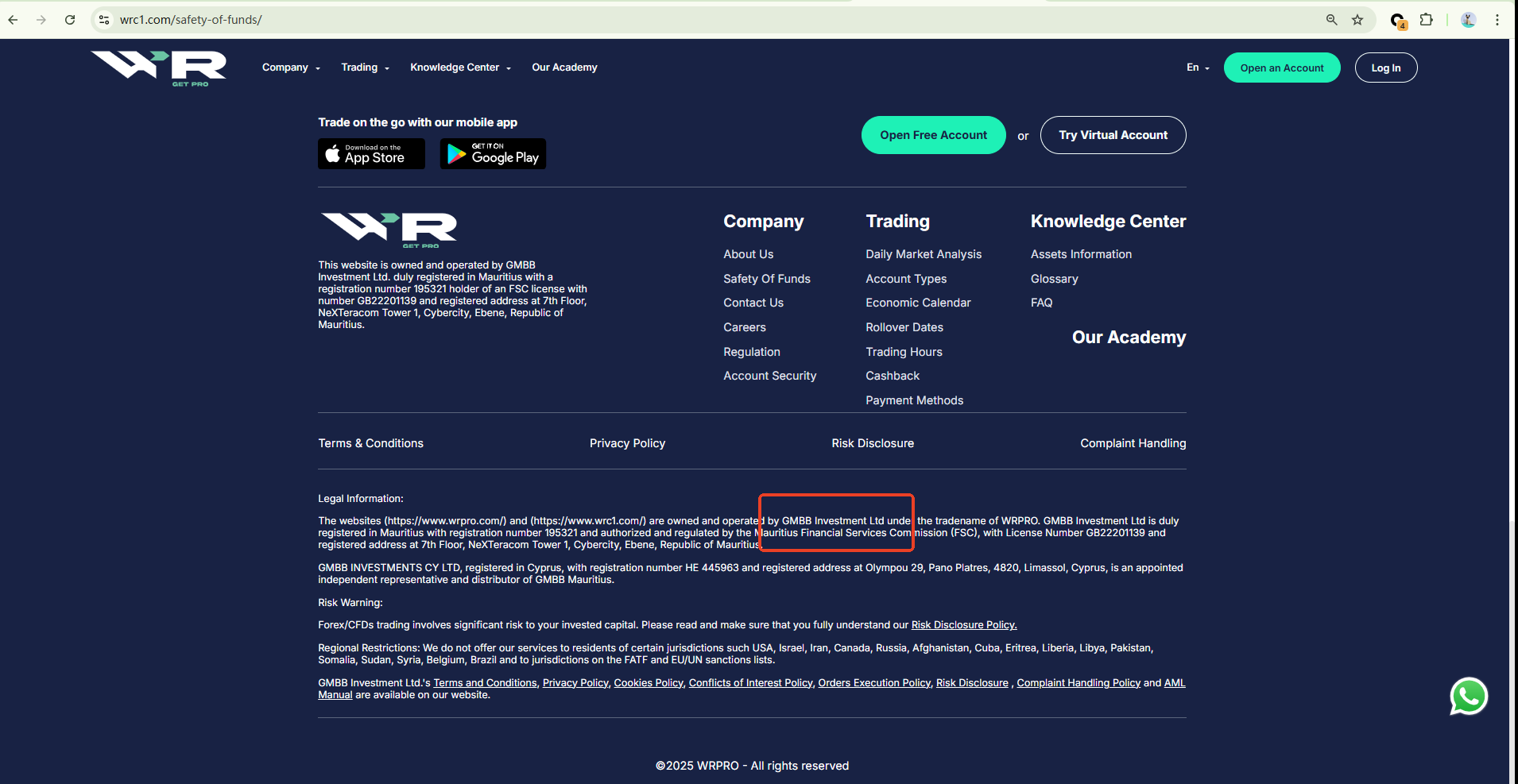1518x784 pixels.
Task: Bookmark page with star icon
Action: click(1357, 20)
